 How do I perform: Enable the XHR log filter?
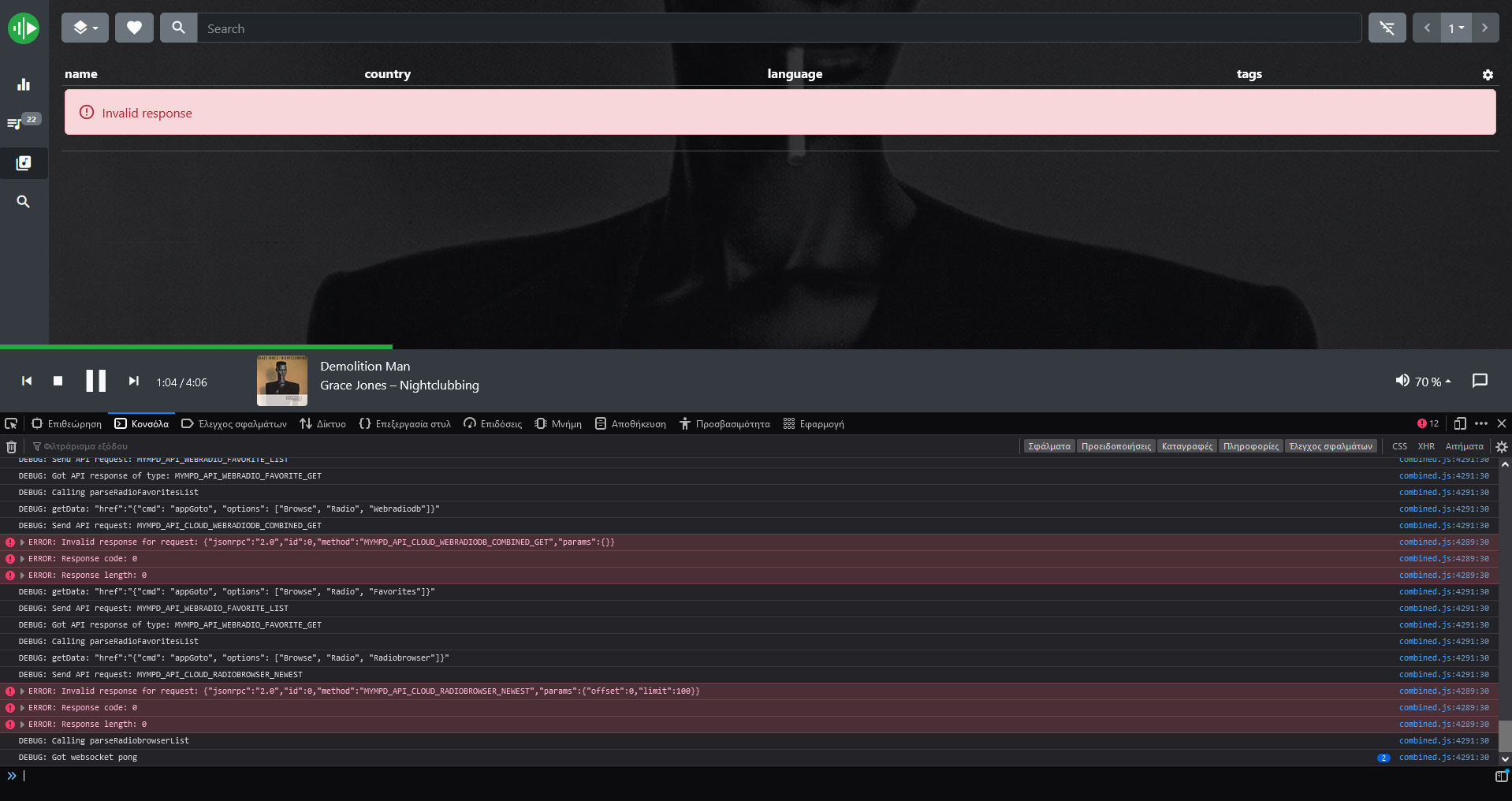click(x=1426, y=446)
